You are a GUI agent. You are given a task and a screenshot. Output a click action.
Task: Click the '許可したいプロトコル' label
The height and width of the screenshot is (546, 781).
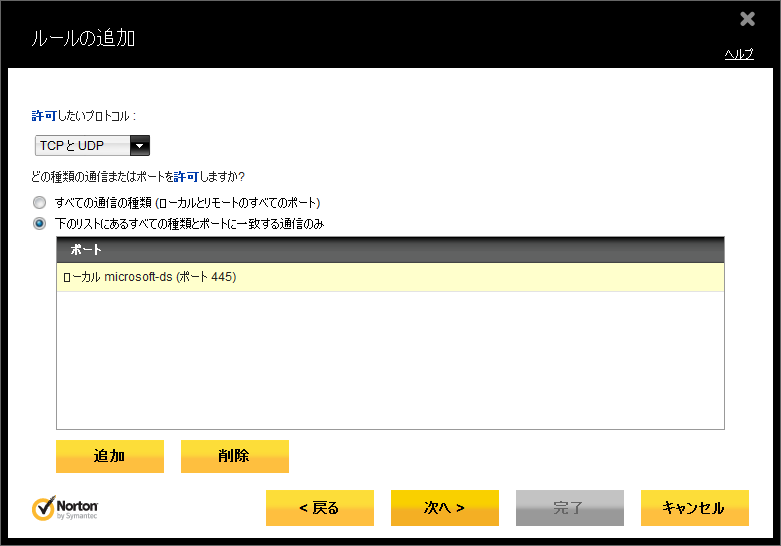tap(84, 116)
